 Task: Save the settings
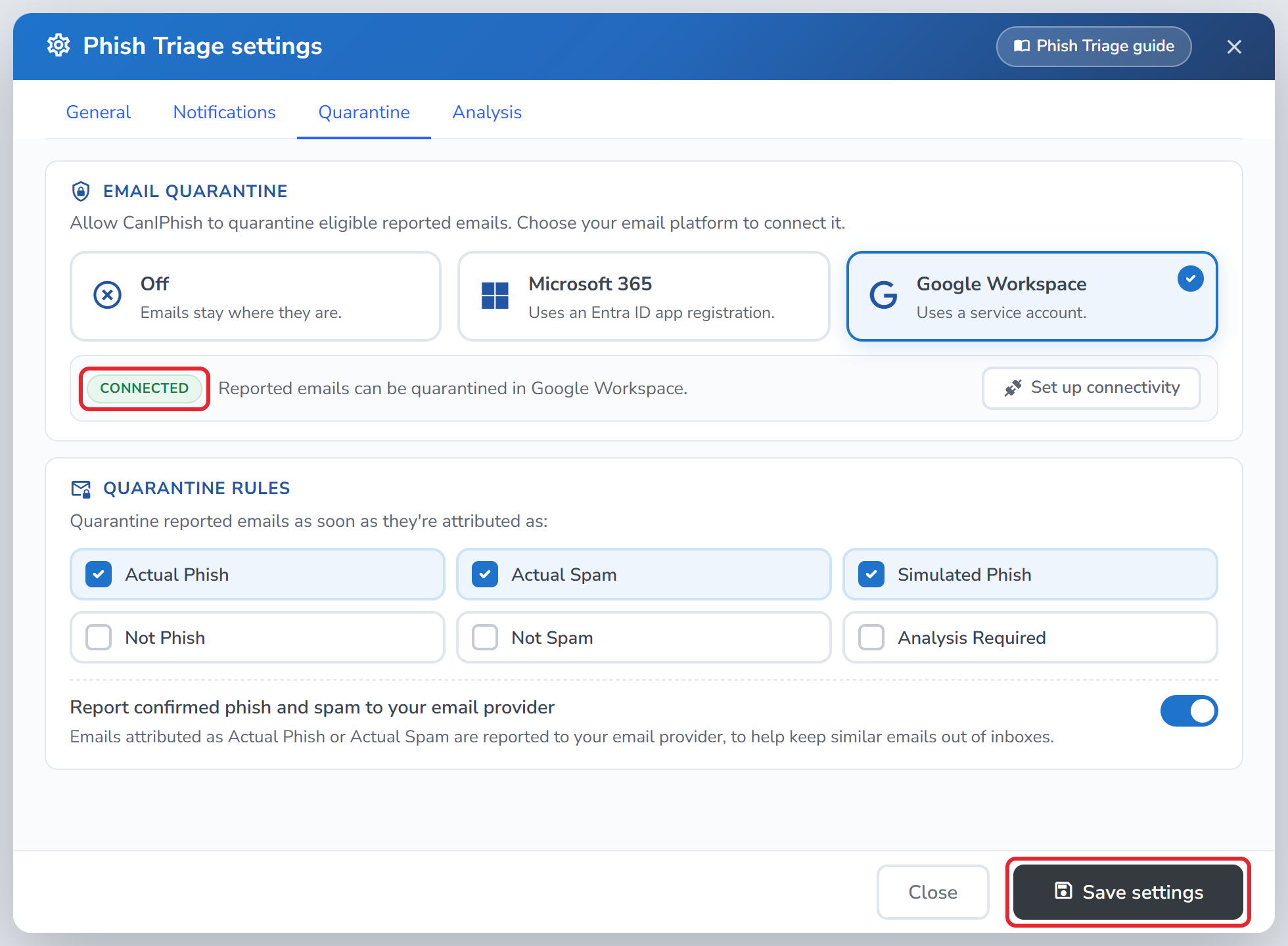[1128, 892]
